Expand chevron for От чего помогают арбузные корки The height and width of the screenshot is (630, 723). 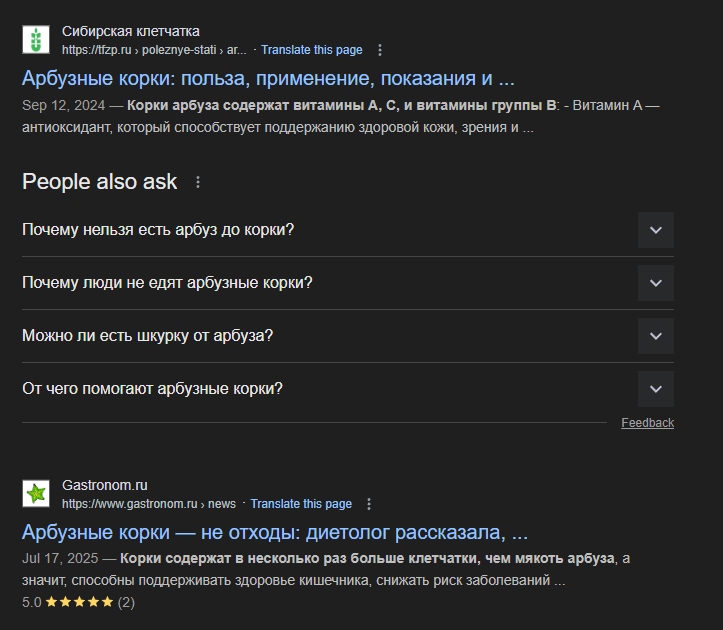click(x=656, y=389)
